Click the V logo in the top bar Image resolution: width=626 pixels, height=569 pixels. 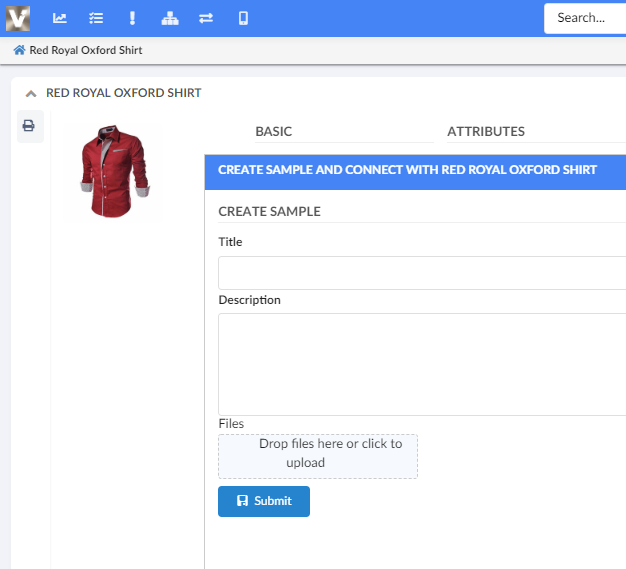pyautogui.click(x=18, y=18)
